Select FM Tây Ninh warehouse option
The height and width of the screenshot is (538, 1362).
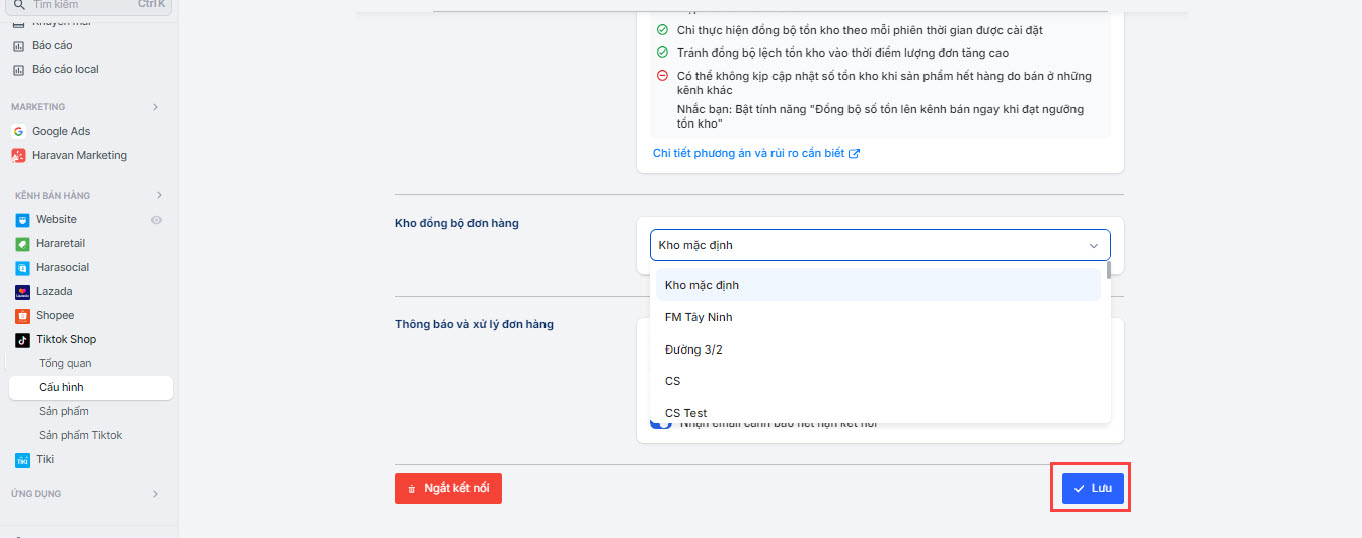click(x=698, y=317)
